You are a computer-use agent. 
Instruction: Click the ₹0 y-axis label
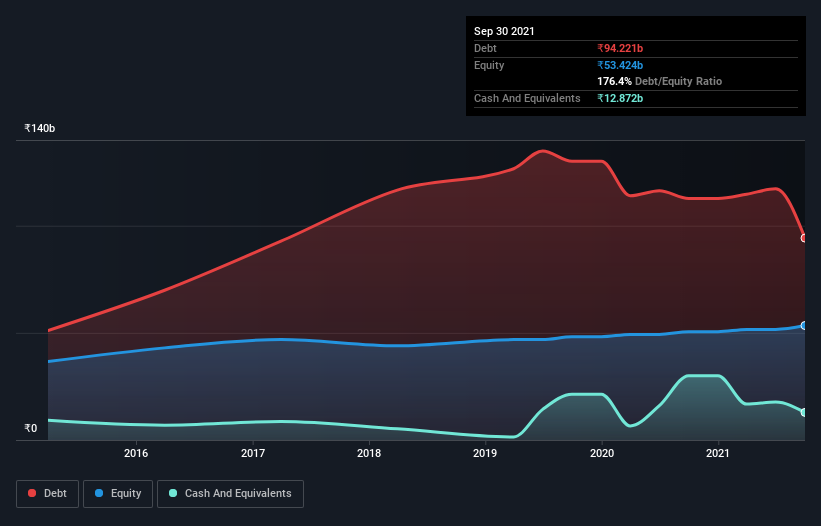30,428
